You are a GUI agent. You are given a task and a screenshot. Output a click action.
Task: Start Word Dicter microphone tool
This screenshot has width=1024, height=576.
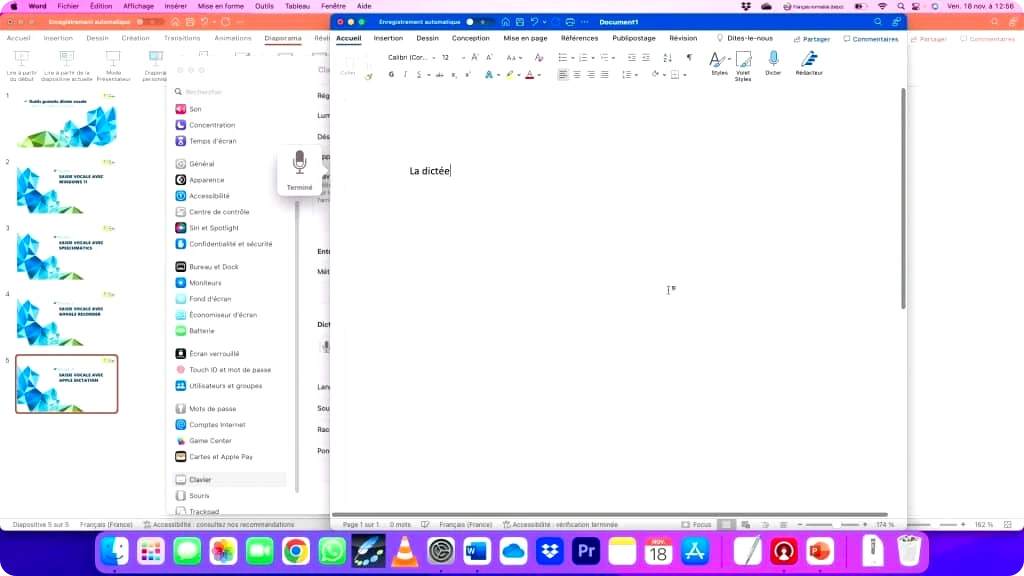tap(773, 63)
